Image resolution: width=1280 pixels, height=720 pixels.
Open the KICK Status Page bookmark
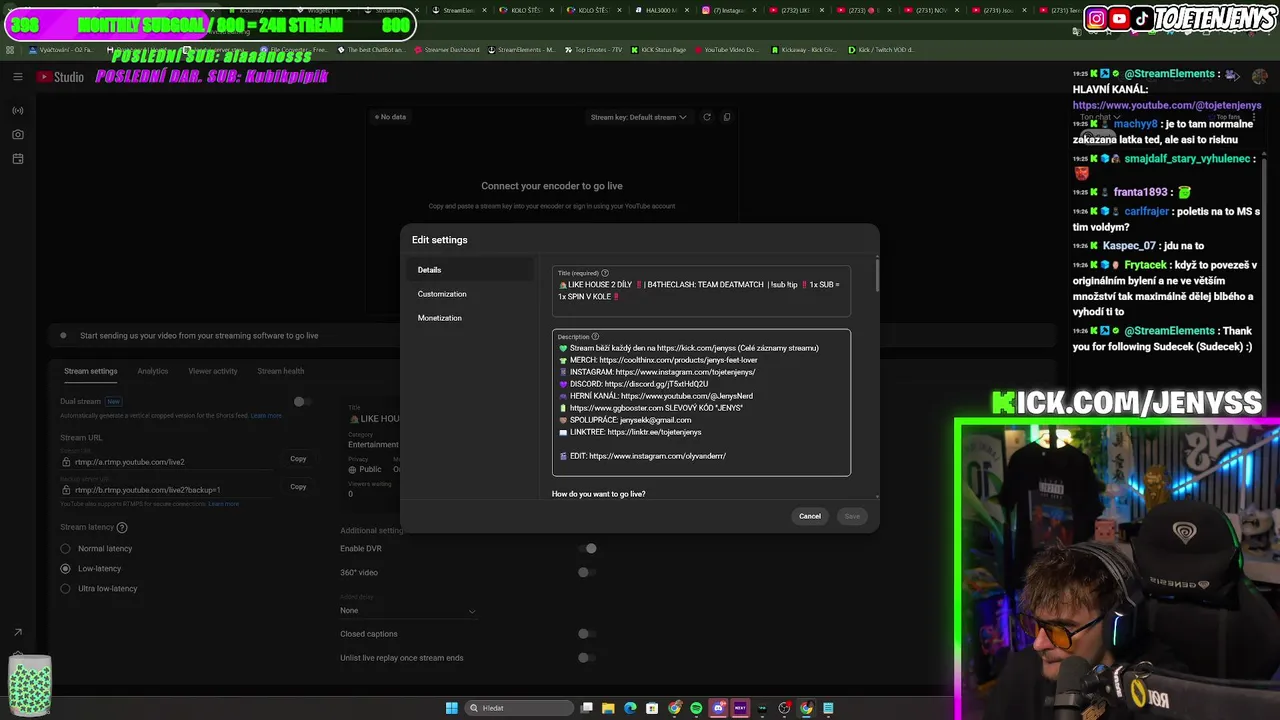click(x=658, y=49)
